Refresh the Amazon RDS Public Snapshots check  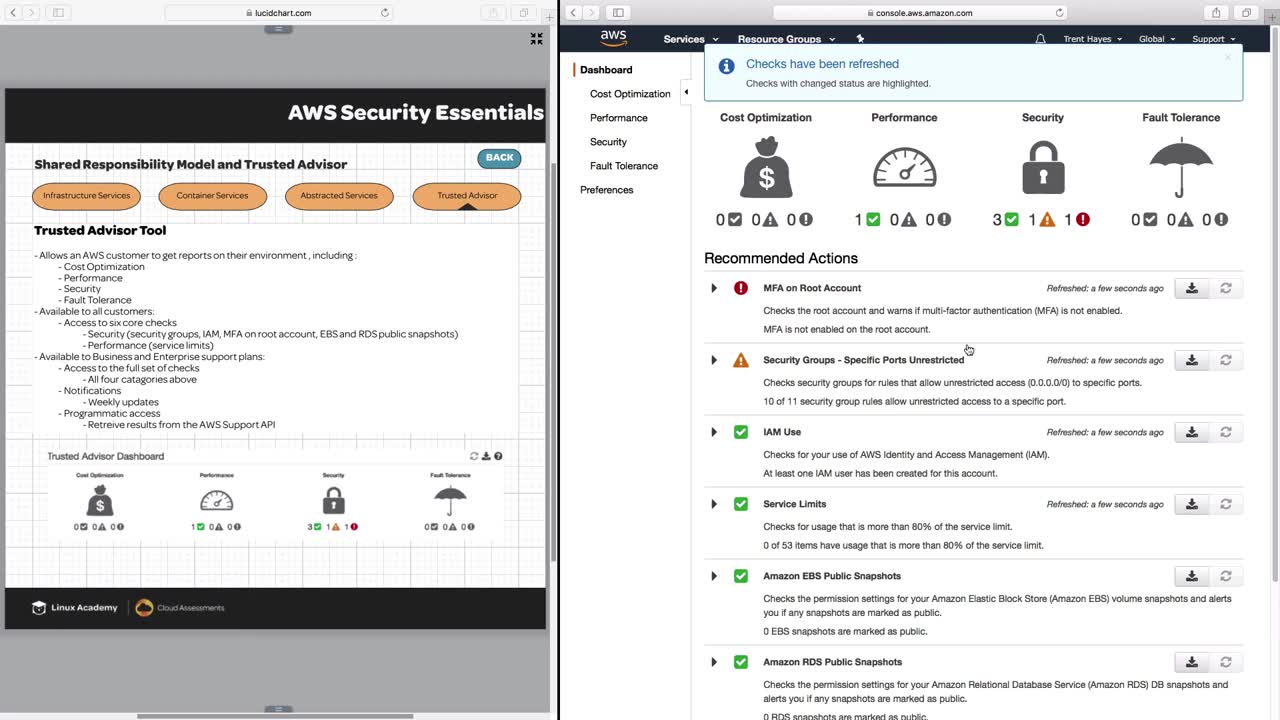coord(1225,662)
